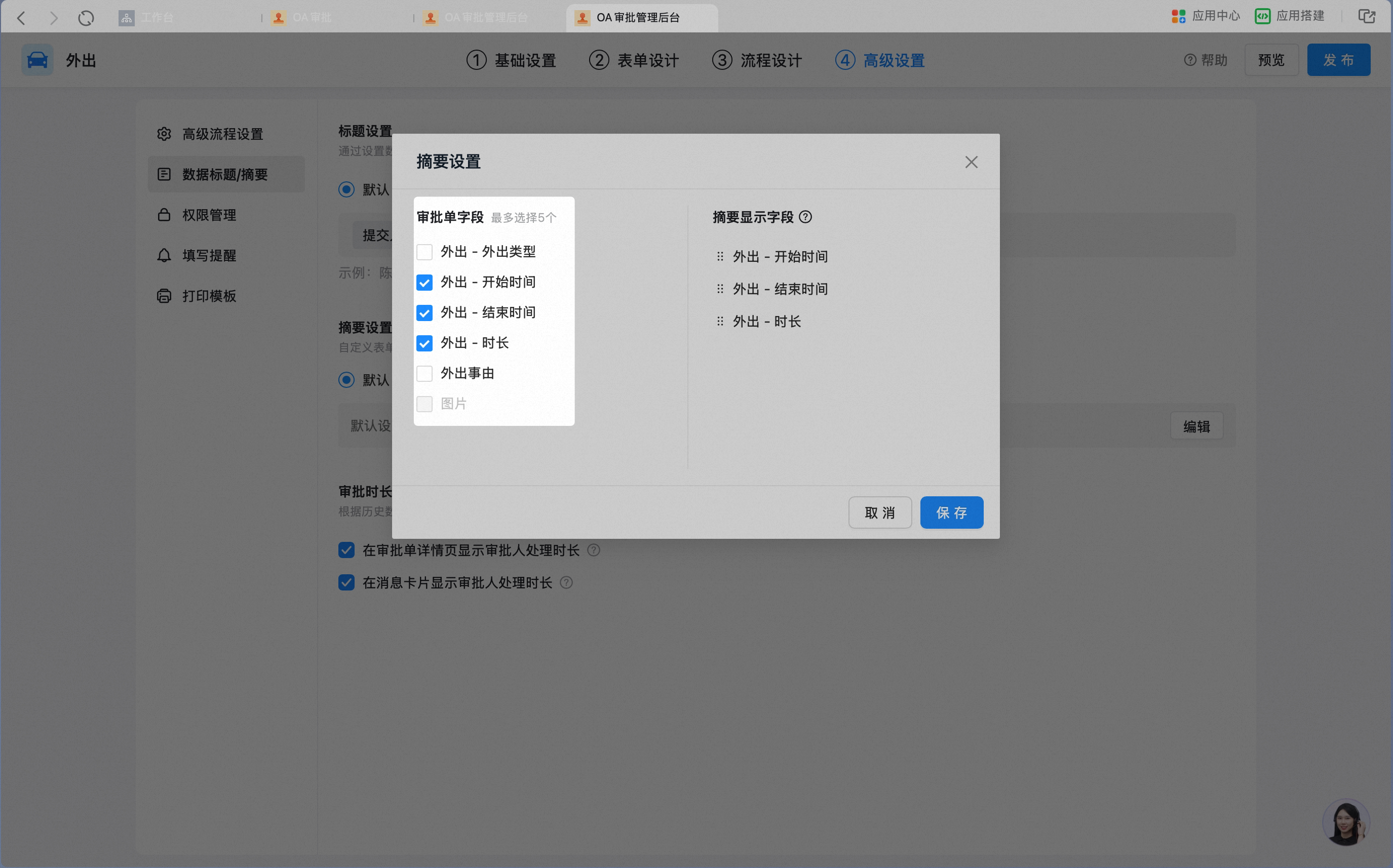Click help icon next to 在消息卡片显示审批人处理时长

coord(566,583)
